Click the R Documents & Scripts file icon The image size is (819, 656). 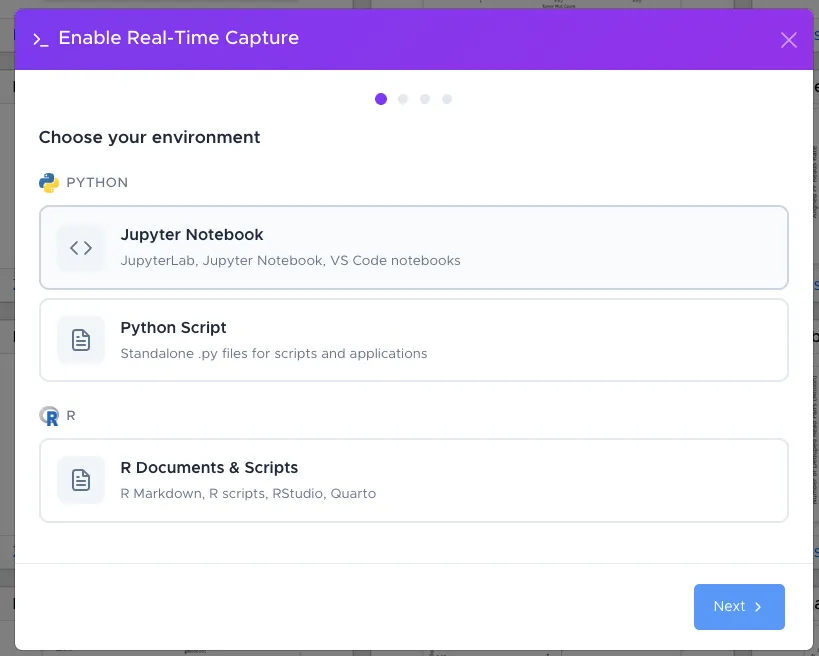pos(81,480)
